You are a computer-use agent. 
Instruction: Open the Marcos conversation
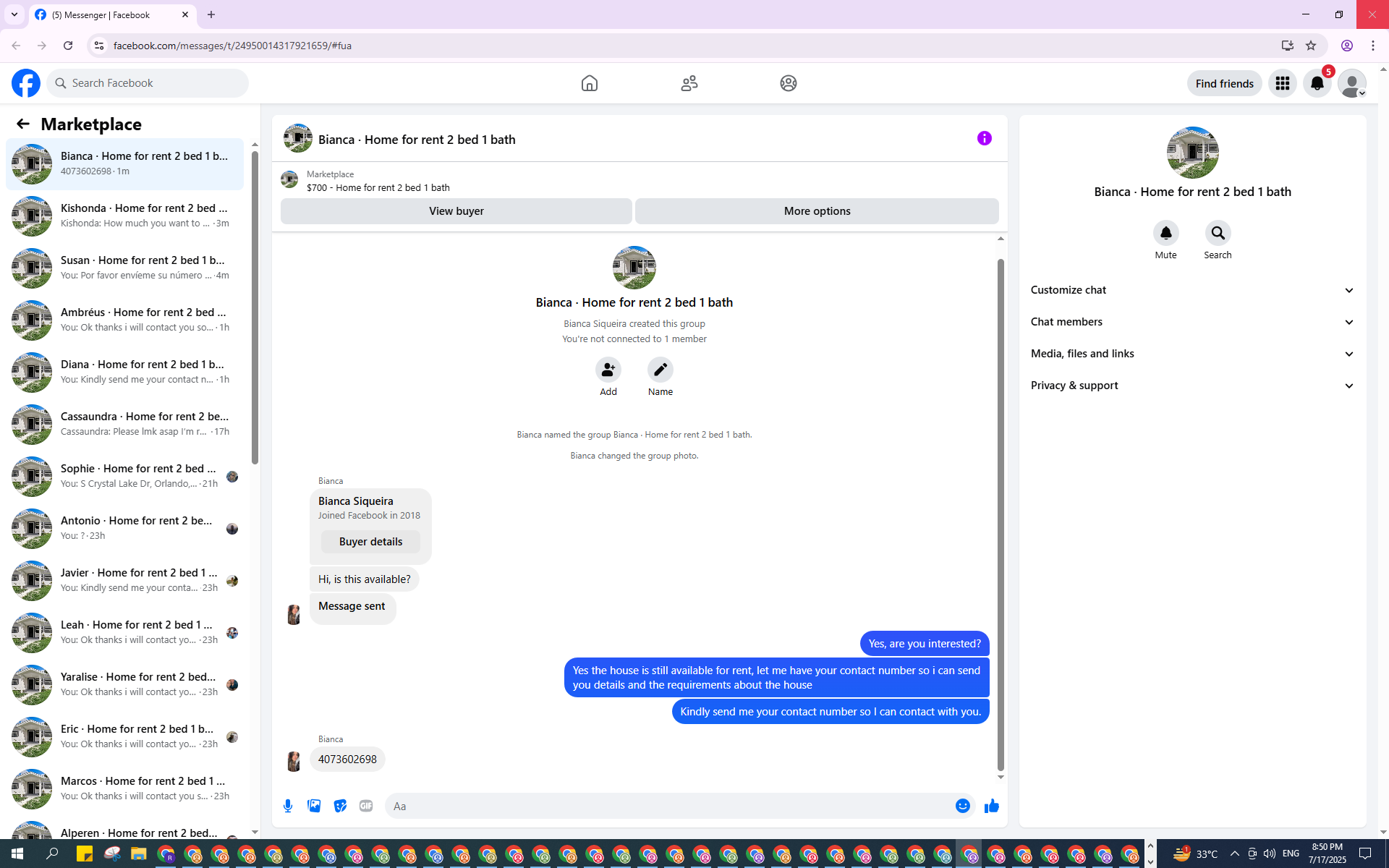[124, 789]
